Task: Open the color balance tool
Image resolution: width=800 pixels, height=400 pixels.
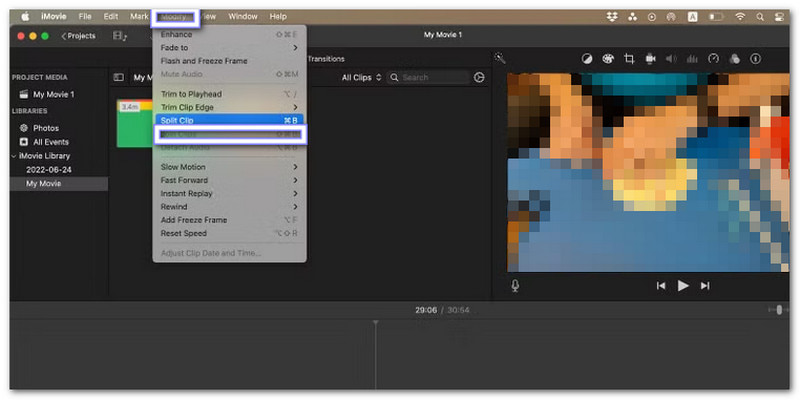Action: pyautogui.click(x=587, y=59)
